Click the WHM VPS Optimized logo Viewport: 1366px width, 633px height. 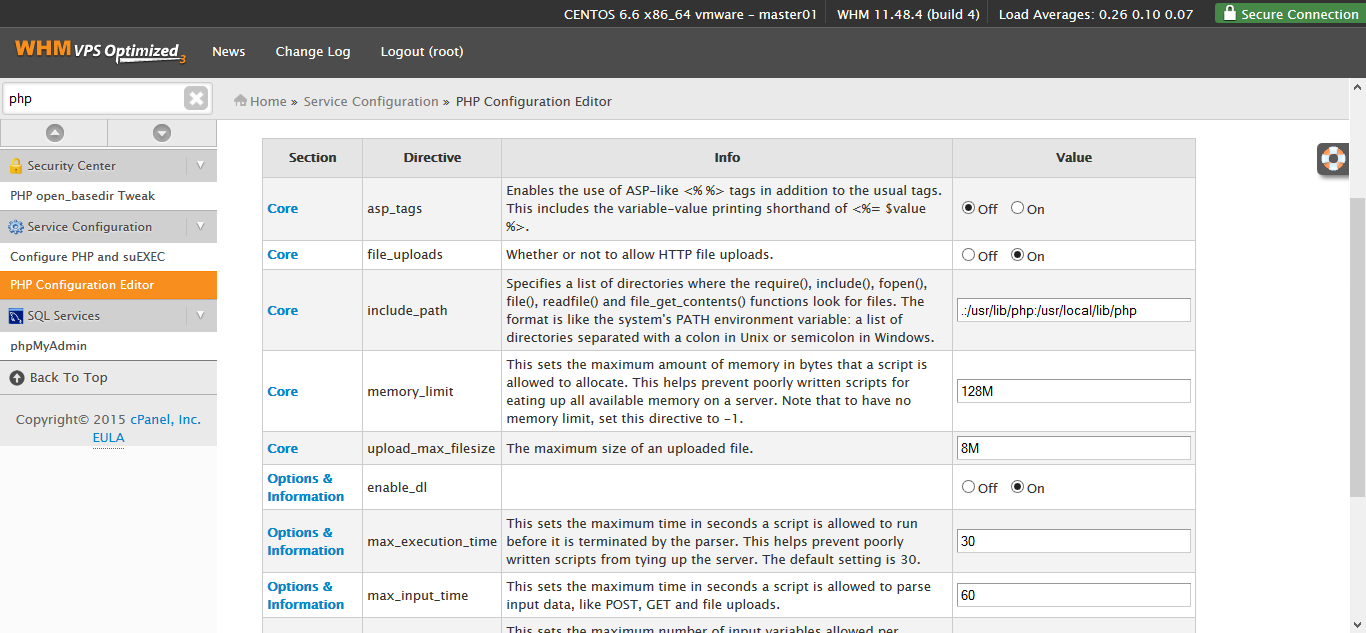click(x=100, y=51)
